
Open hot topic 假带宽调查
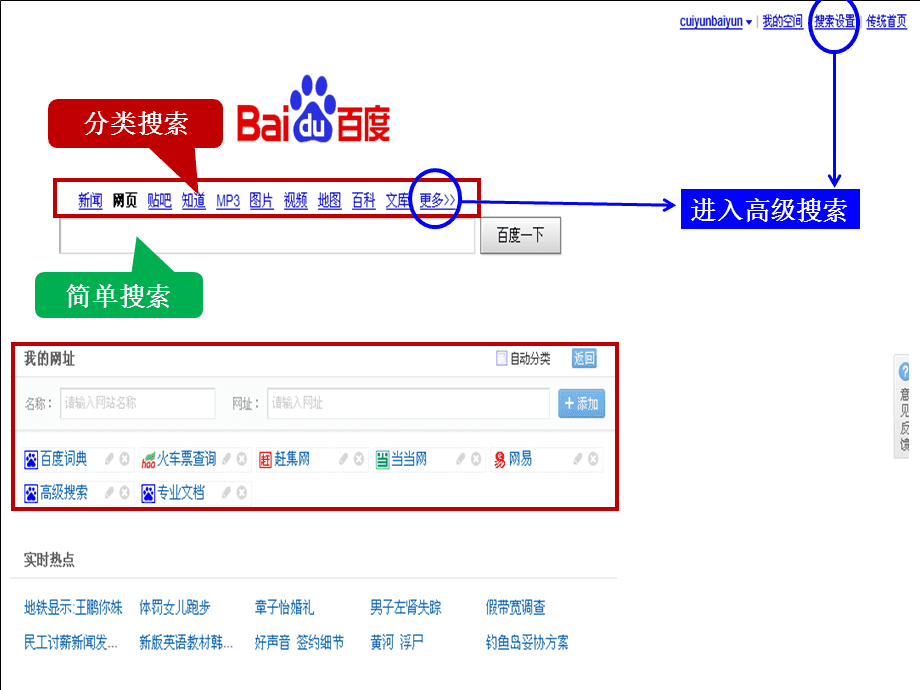coord(516,607)
